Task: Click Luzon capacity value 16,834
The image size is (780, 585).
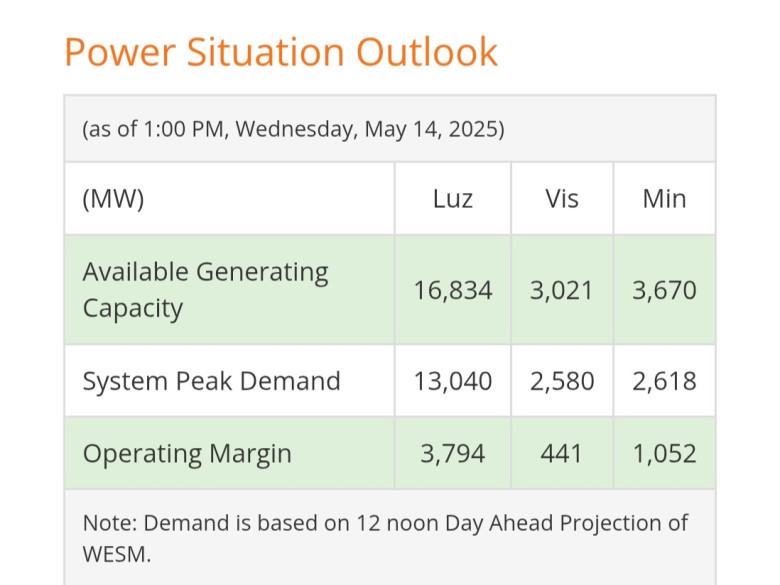Action: [453, 291]
